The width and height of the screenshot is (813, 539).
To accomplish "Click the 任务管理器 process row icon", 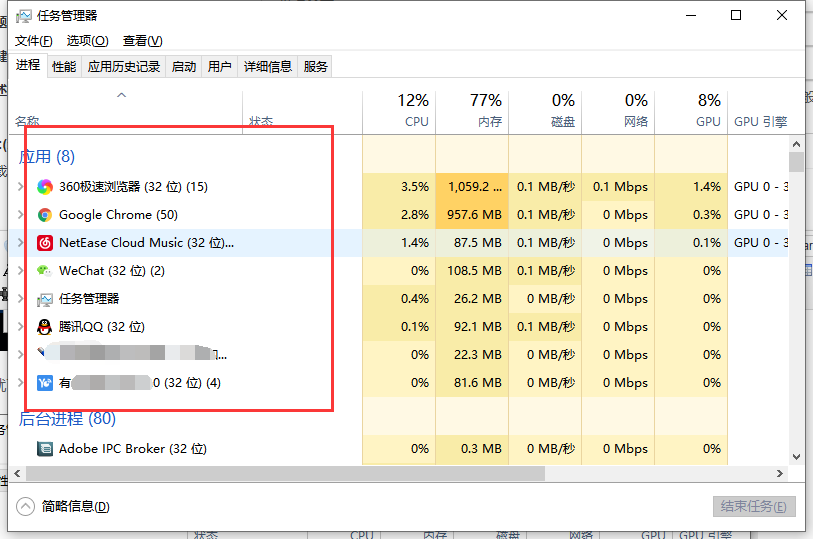I will click(45, 299).
